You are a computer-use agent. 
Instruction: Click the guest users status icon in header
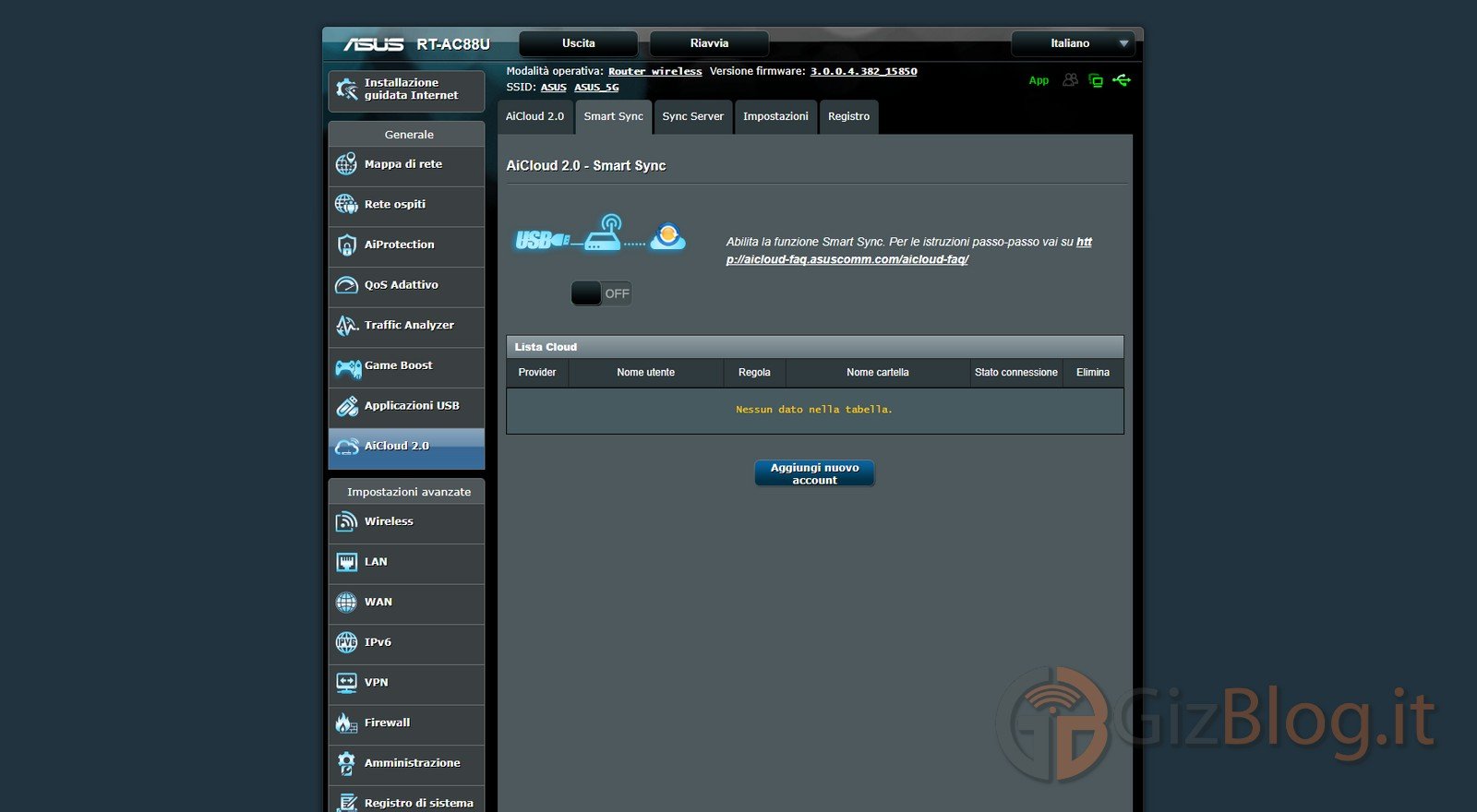coord(1070,80)
